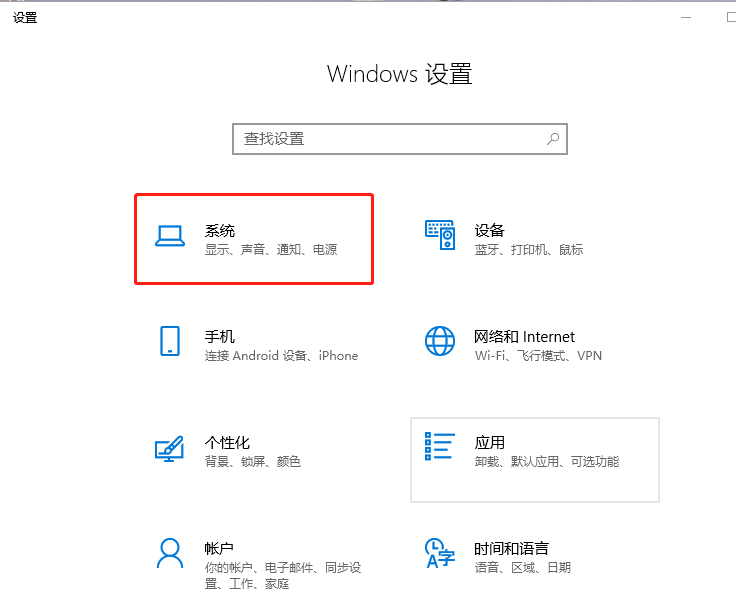Click the Network globe icon
This screenshot has width=736, height=614.
[x=440, y=341]
